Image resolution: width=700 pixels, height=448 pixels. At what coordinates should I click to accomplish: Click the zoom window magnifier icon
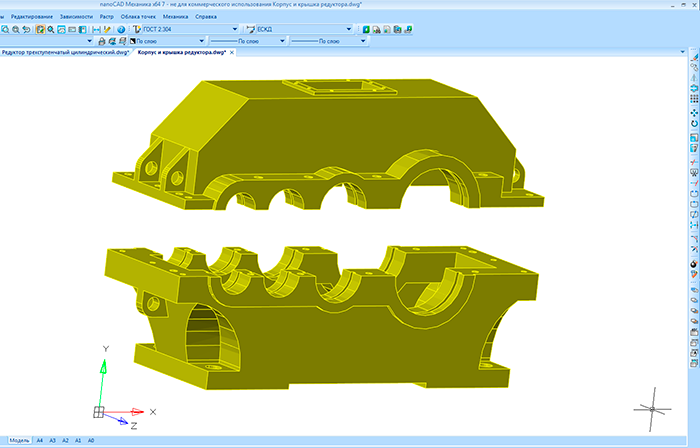tap(5, 29)
